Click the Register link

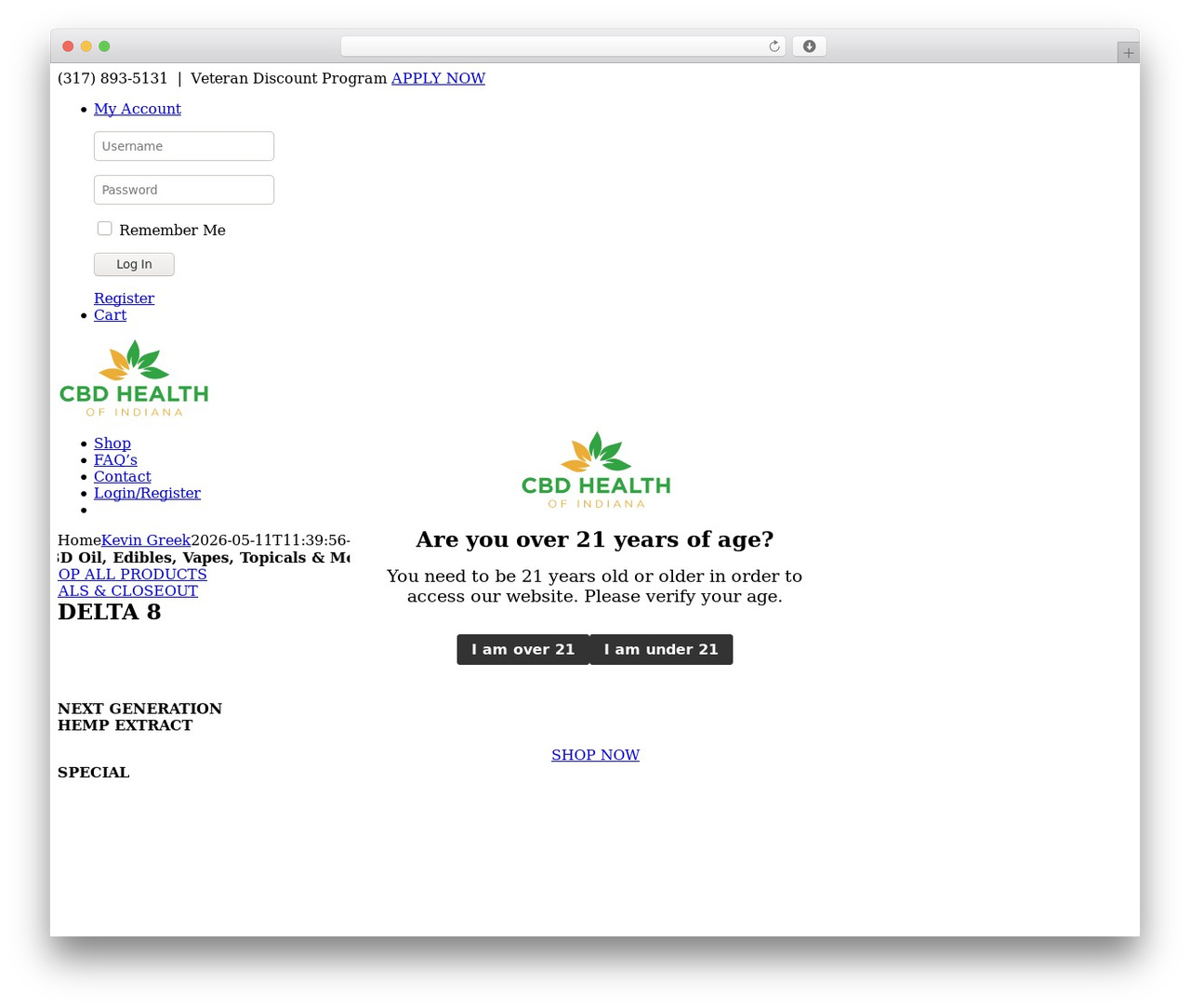(x=124, y=298)
